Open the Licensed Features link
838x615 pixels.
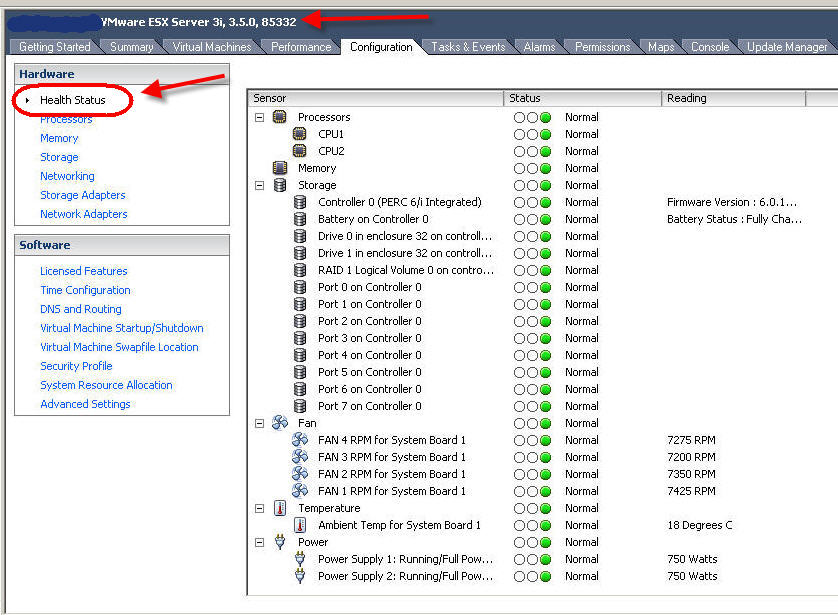point(84,271)
